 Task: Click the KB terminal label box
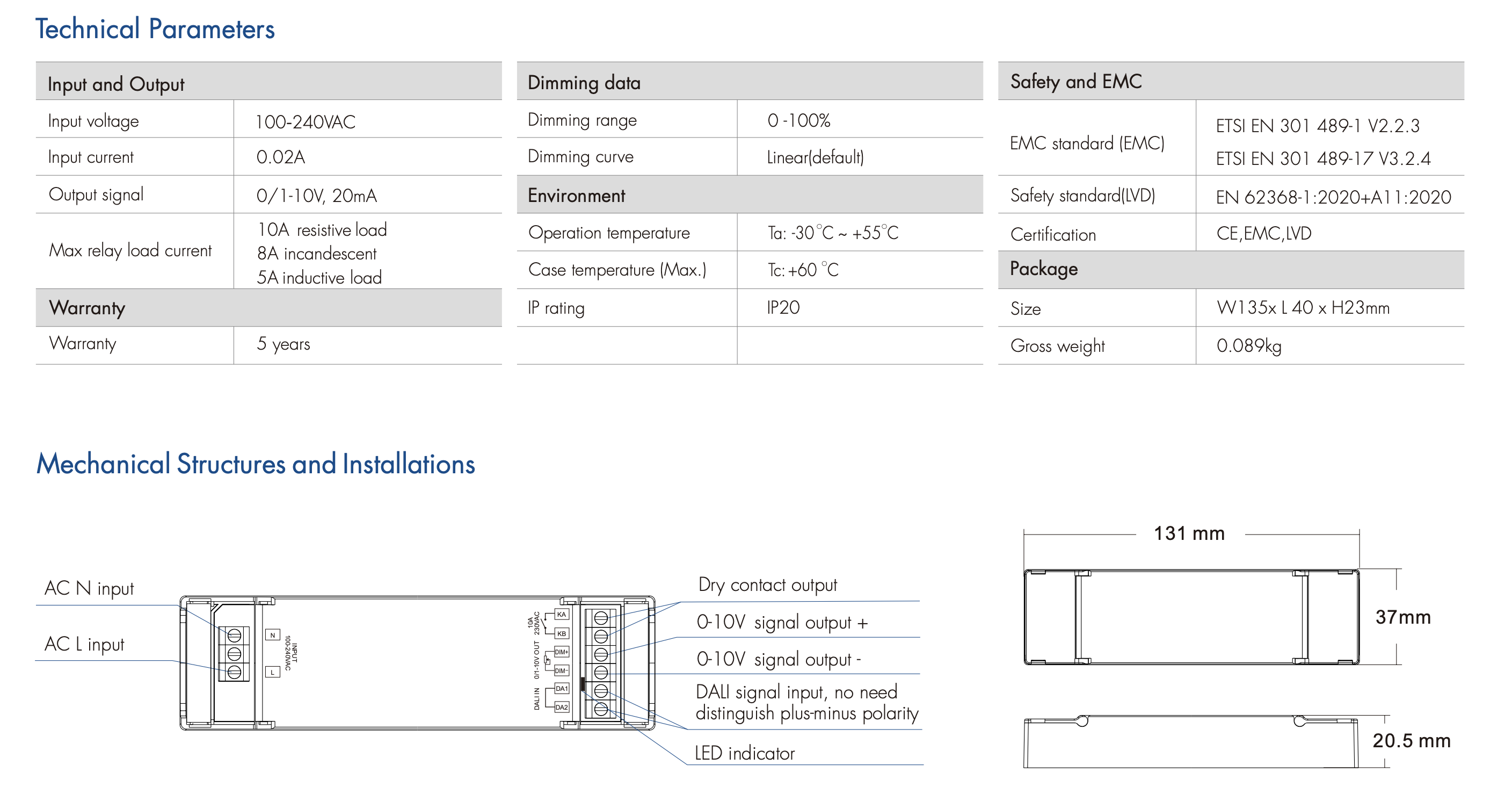[562, 634]
